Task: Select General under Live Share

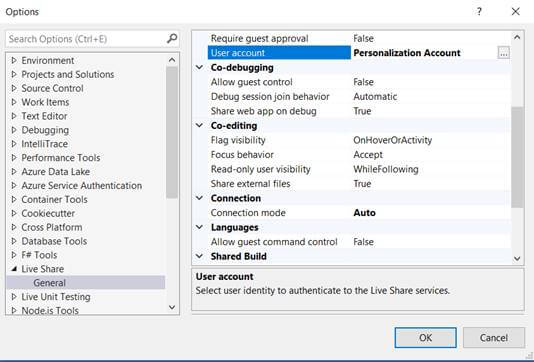Action: point(50,283)
